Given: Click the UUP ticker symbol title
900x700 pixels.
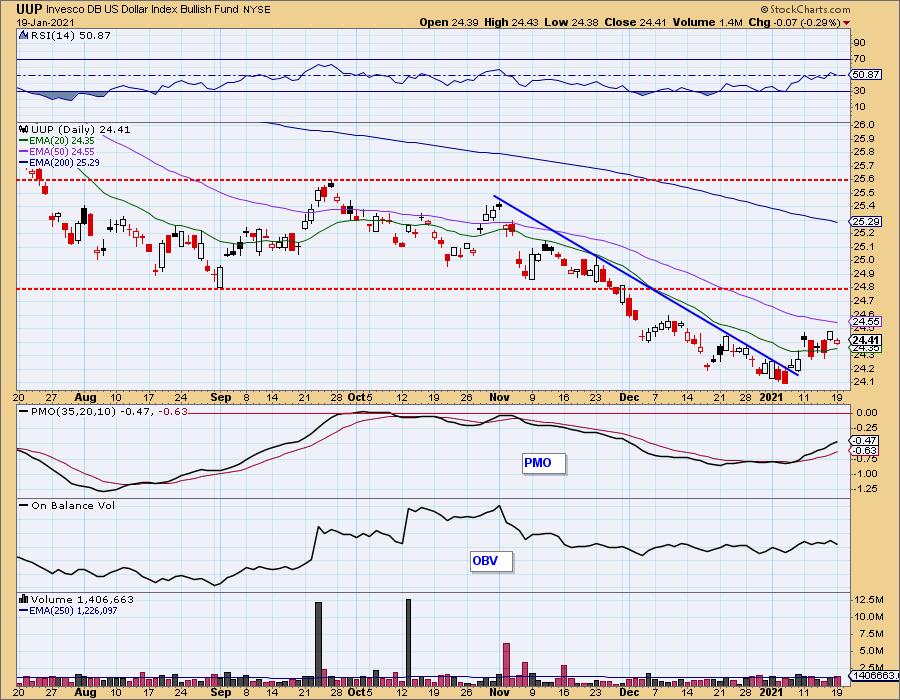Looking at the screenshot, I should pyautogui.click(x=29, y=9).
